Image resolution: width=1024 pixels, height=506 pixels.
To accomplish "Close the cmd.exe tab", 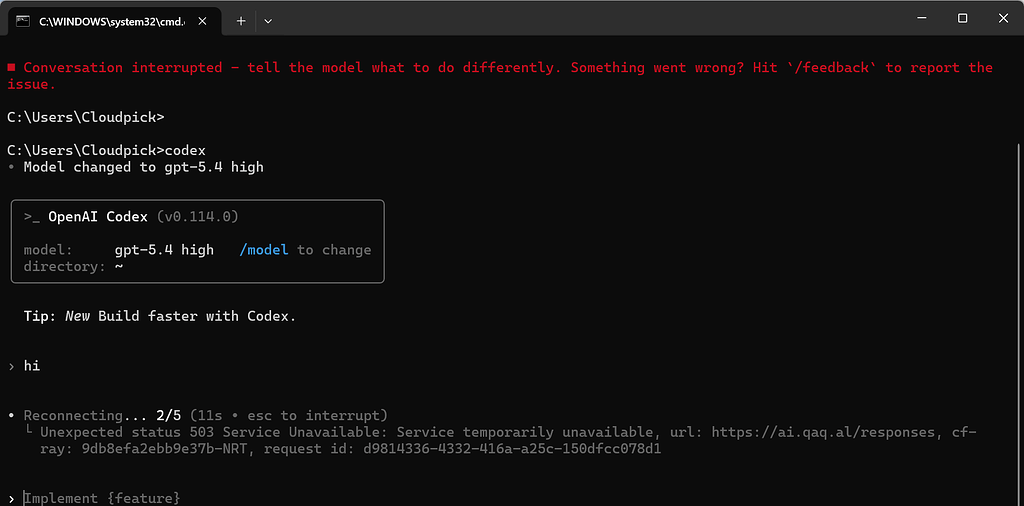I will [x=202, y=21].
